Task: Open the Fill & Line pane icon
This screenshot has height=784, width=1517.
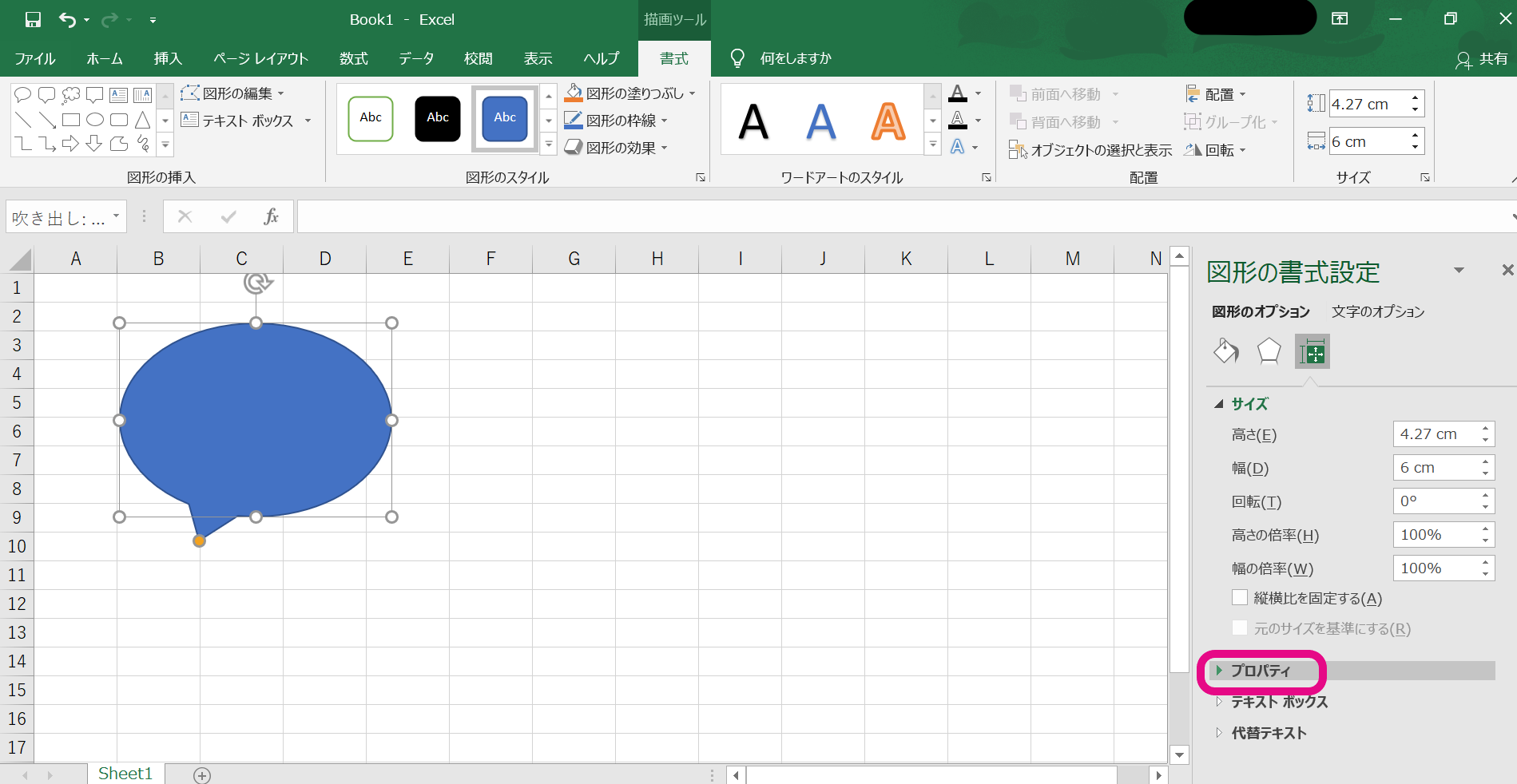Action: click(1226, 351)
